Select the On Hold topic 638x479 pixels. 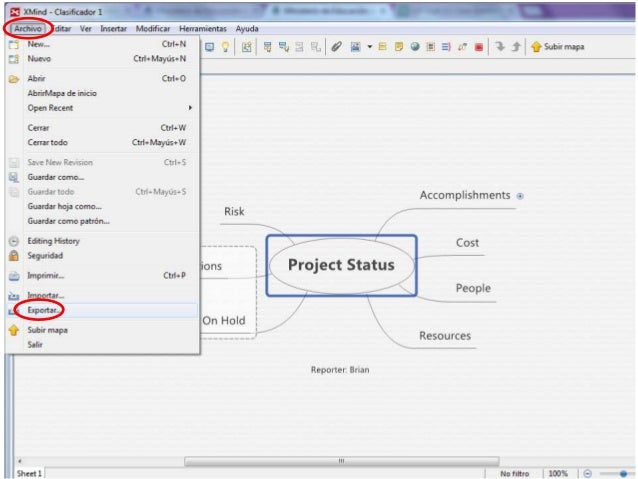pos(224,321)
